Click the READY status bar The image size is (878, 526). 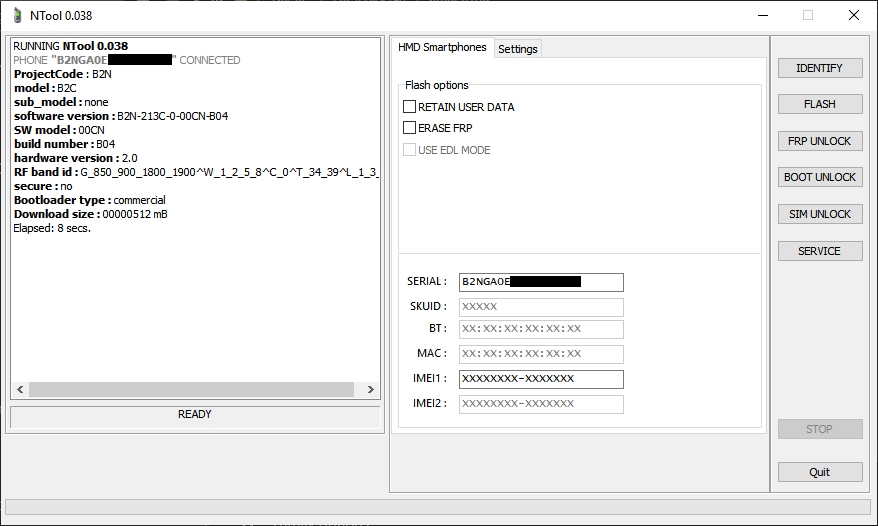195,415
